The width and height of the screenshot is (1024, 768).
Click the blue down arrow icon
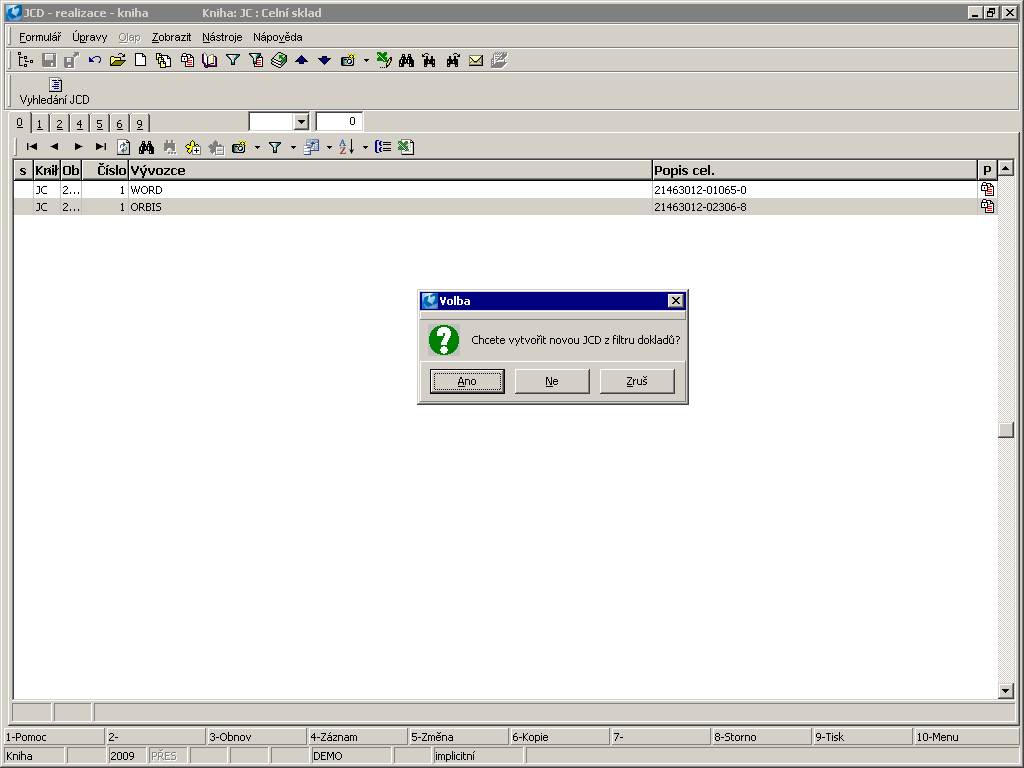[x=324, y=60]
